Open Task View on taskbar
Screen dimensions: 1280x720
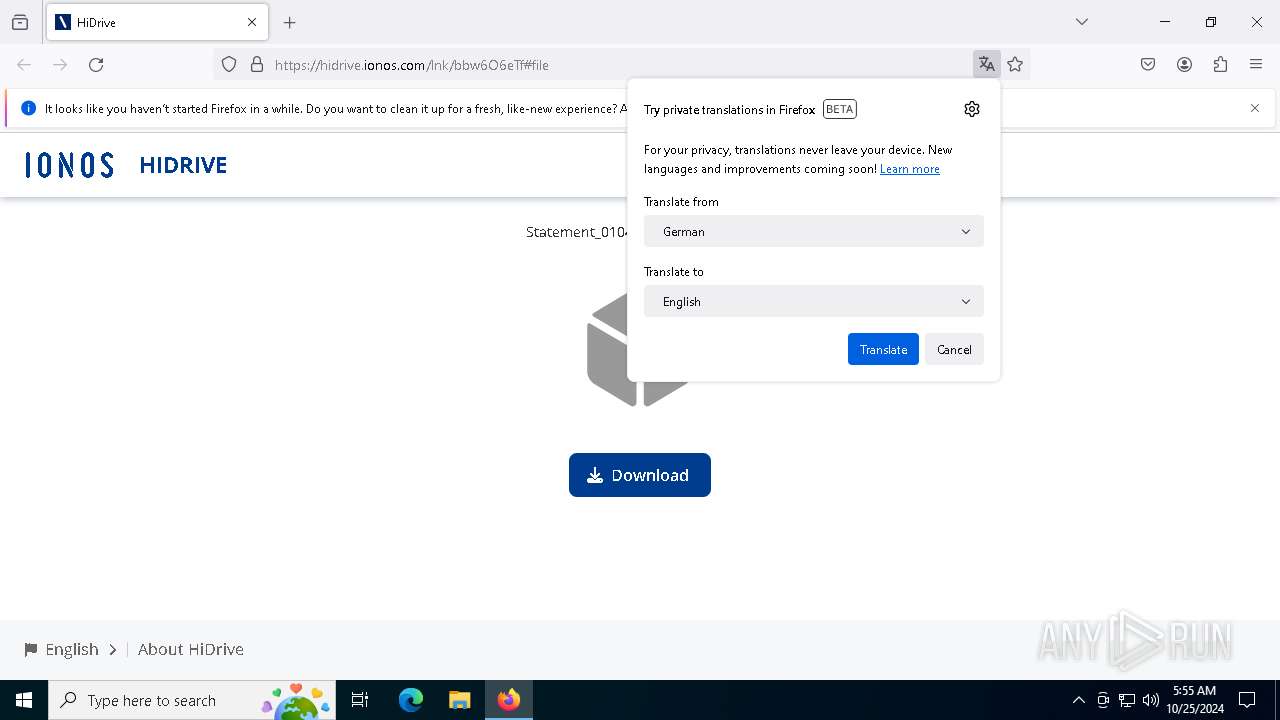point(360,700)
